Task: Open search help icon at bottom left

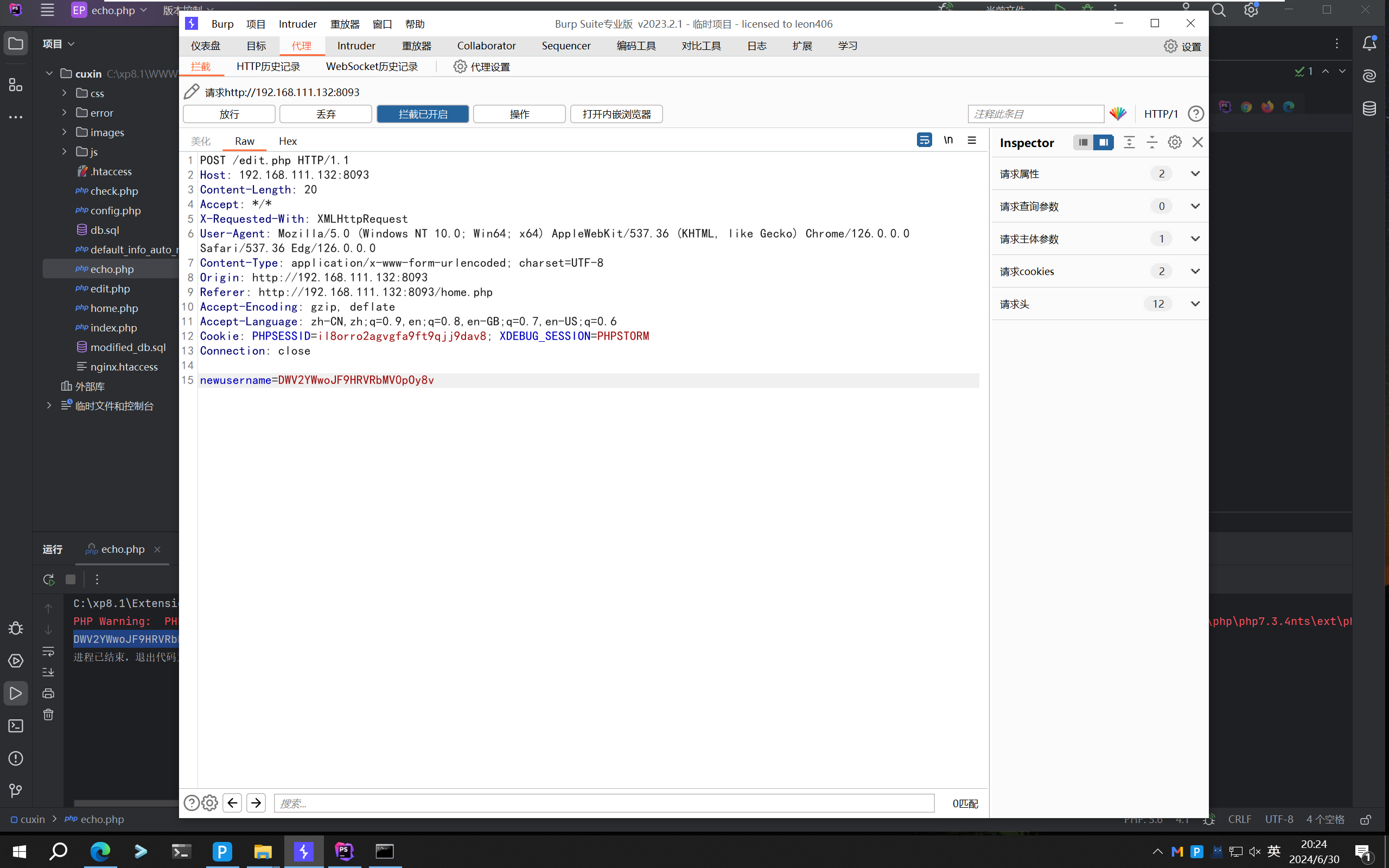Action: click(192, 802)
